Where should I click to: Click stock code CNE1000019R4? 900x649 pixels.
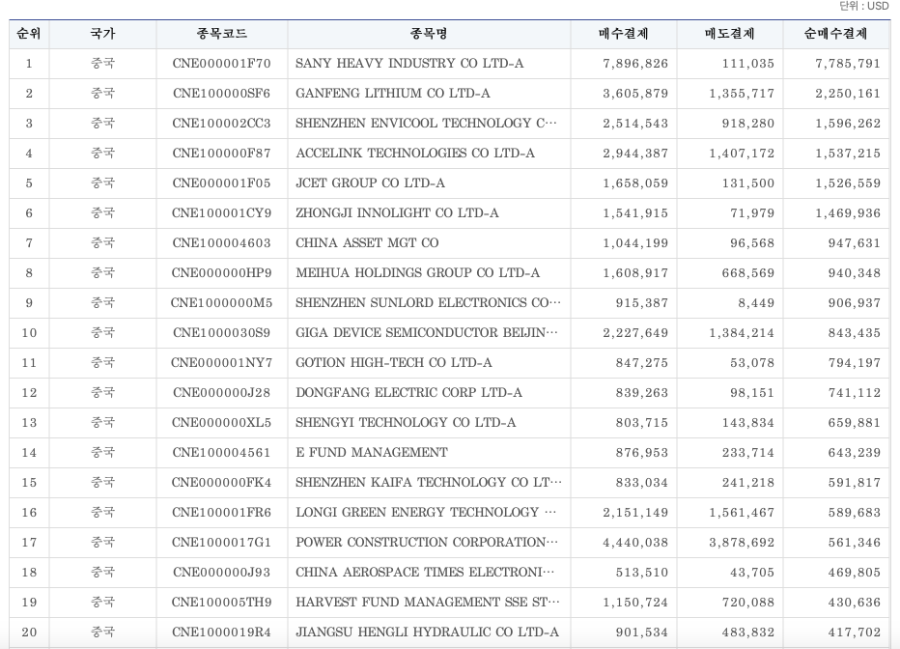click(222, 632)
